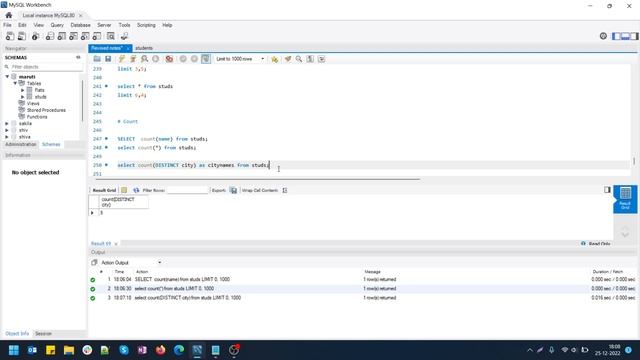Collapse the Tables node under maruti
The image size is (640, 360).
(x=15, y=83)
